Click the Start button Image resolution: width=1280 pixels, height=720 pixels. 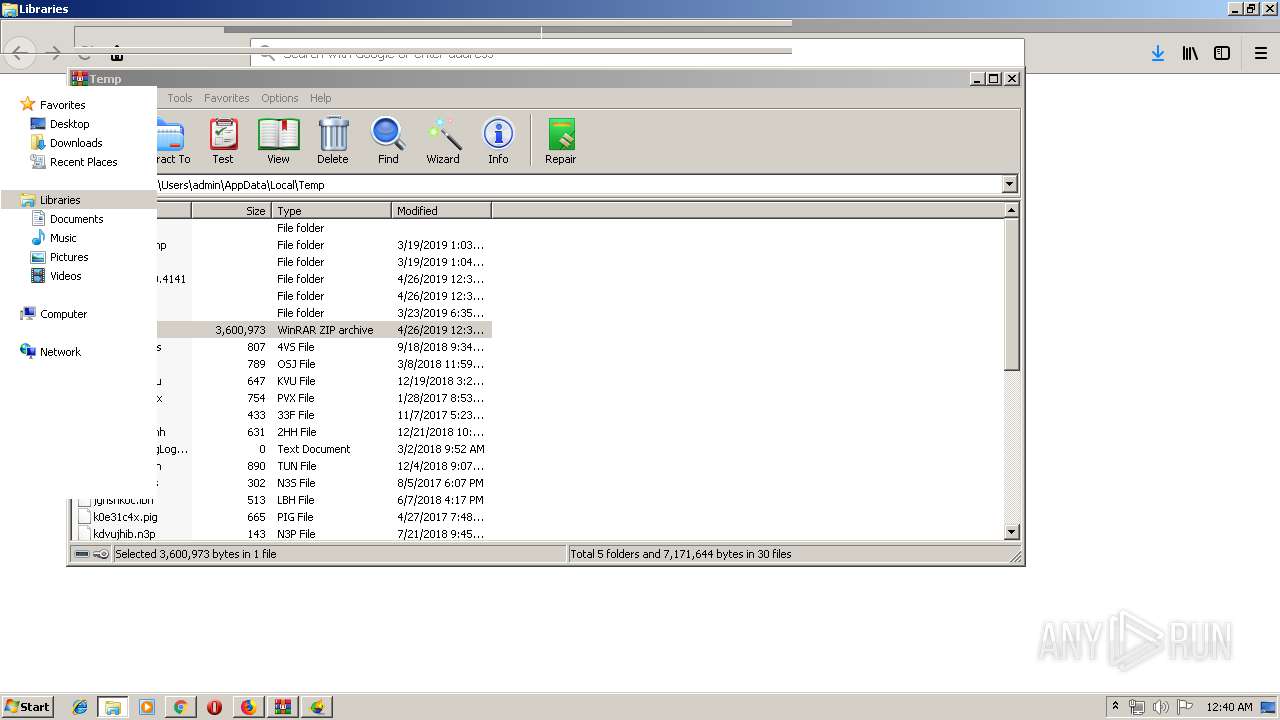27,707
